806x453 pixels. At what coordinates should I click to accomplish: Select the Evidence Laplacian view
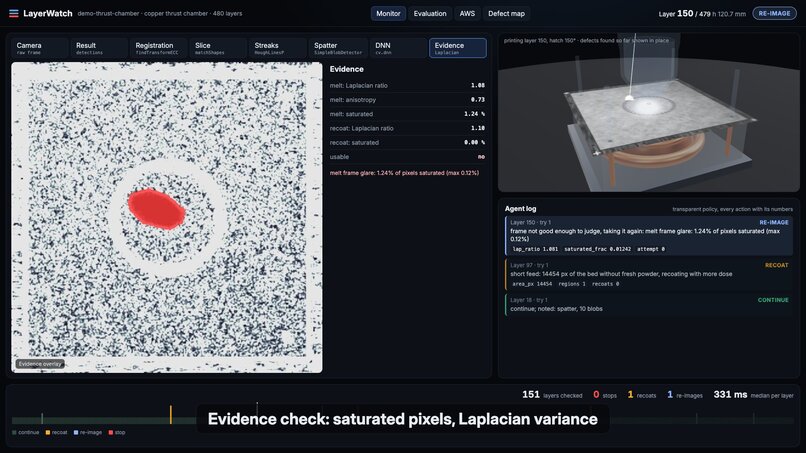tap(457, 48)
